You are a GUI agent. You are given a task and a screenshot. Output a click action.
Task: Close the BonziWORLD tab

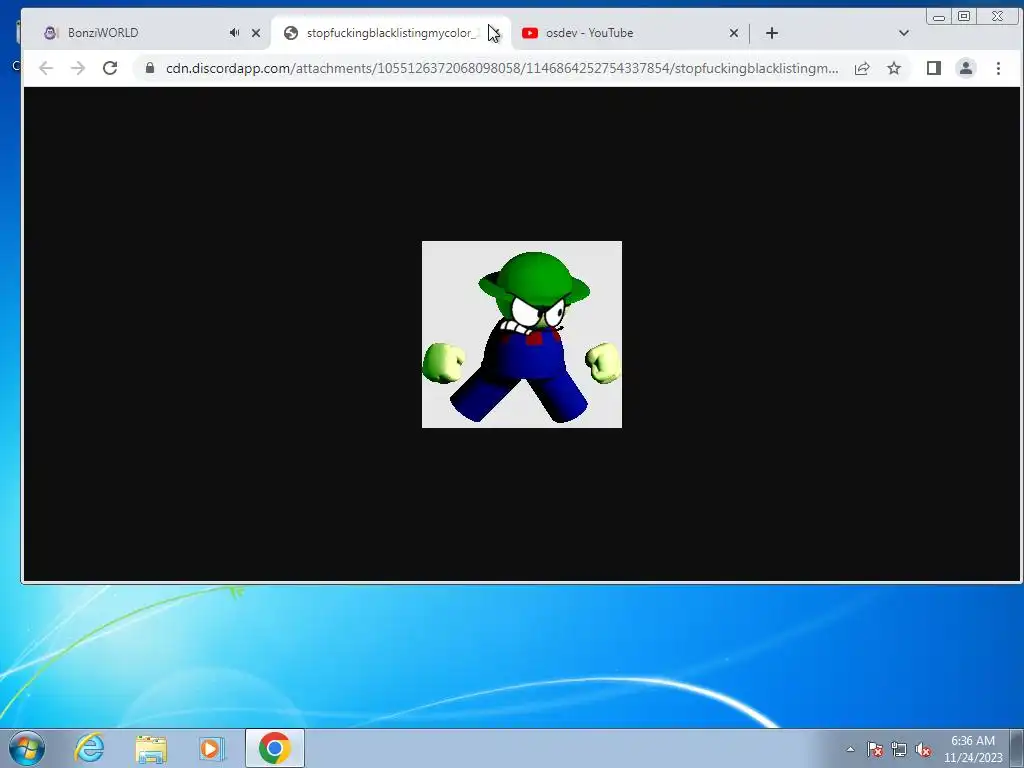pyautogui.click(x=256, y=33)
